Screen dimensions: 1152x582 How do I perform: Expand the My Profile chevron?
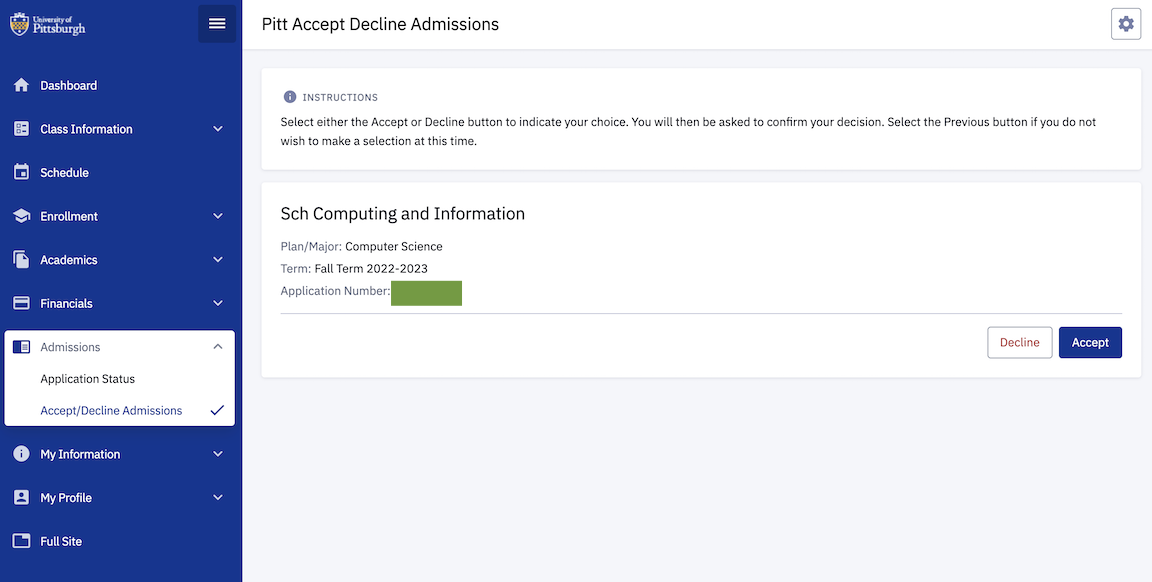pyautogui.click(x=218, y=498)
